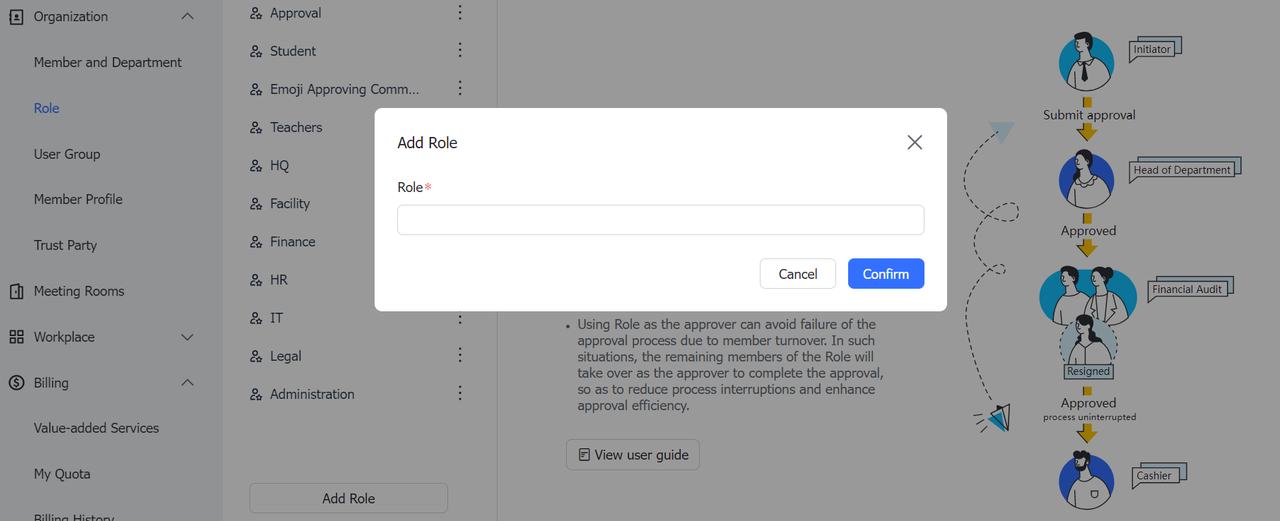
Task: Click Add Role button below list
Action: pos(348,498)
